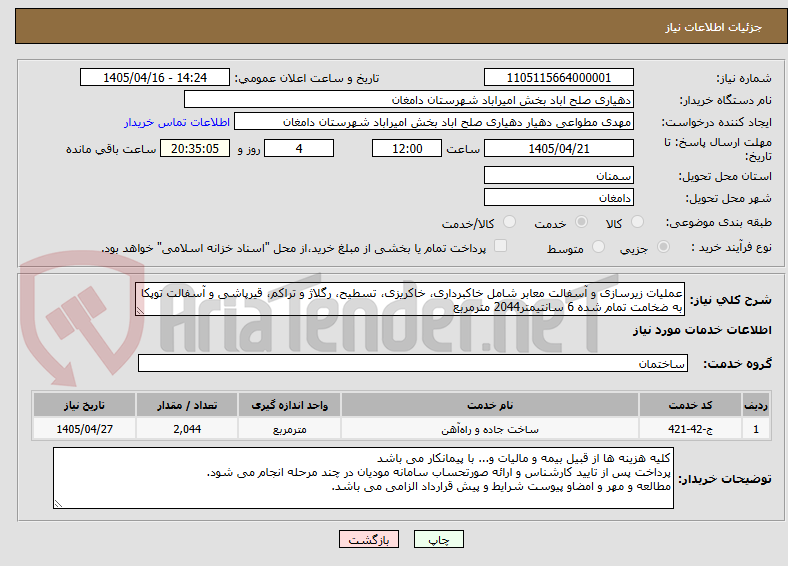Click the city field دامغان

pos(558,198)
